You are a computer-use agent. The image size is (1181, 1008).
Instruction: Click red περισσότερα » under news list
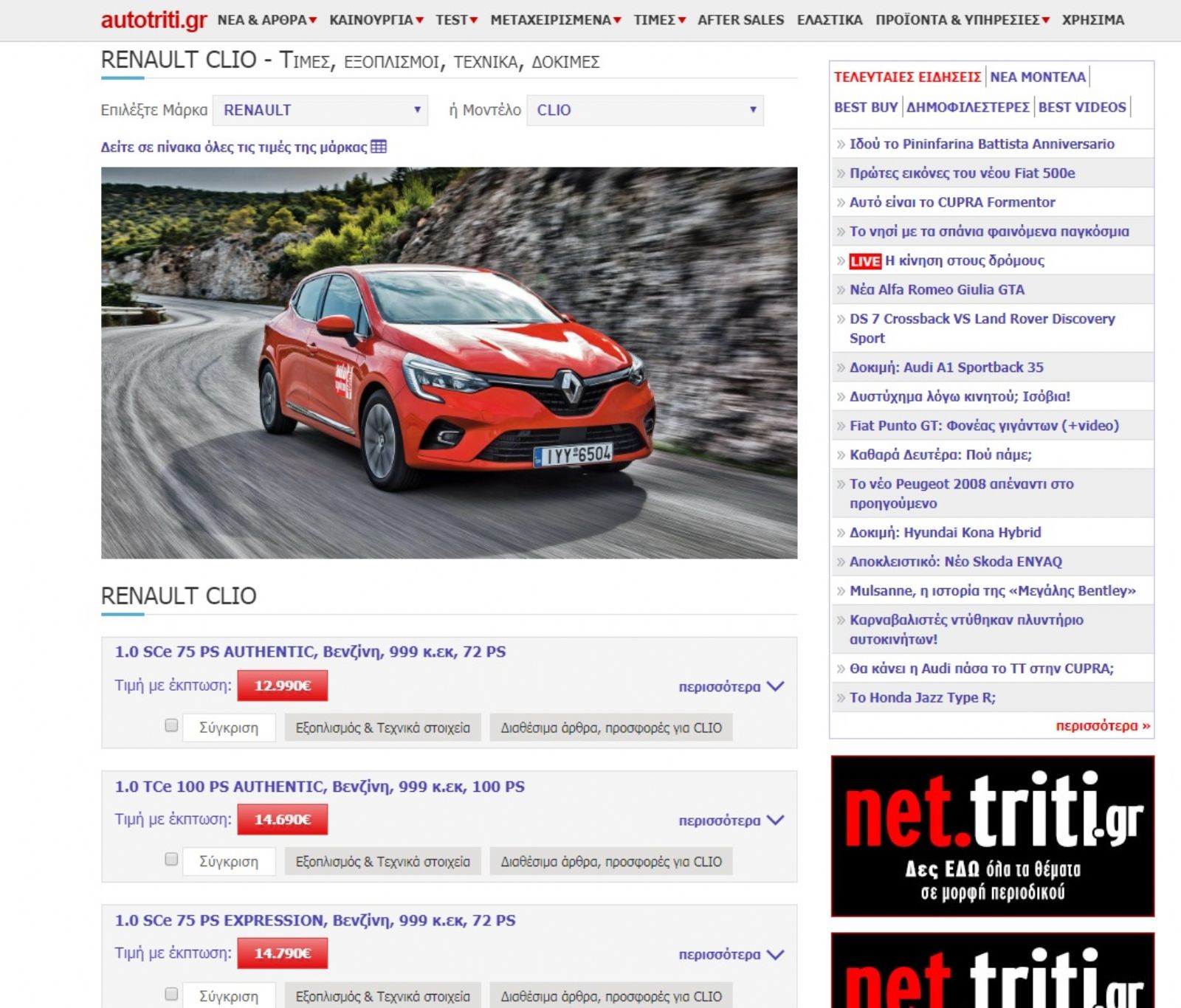click(1103, 726)
